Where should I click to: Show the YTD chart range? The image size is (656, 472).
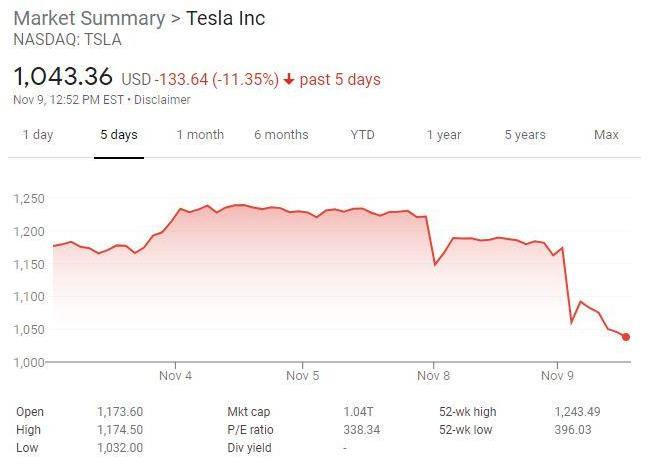[362, 135]
